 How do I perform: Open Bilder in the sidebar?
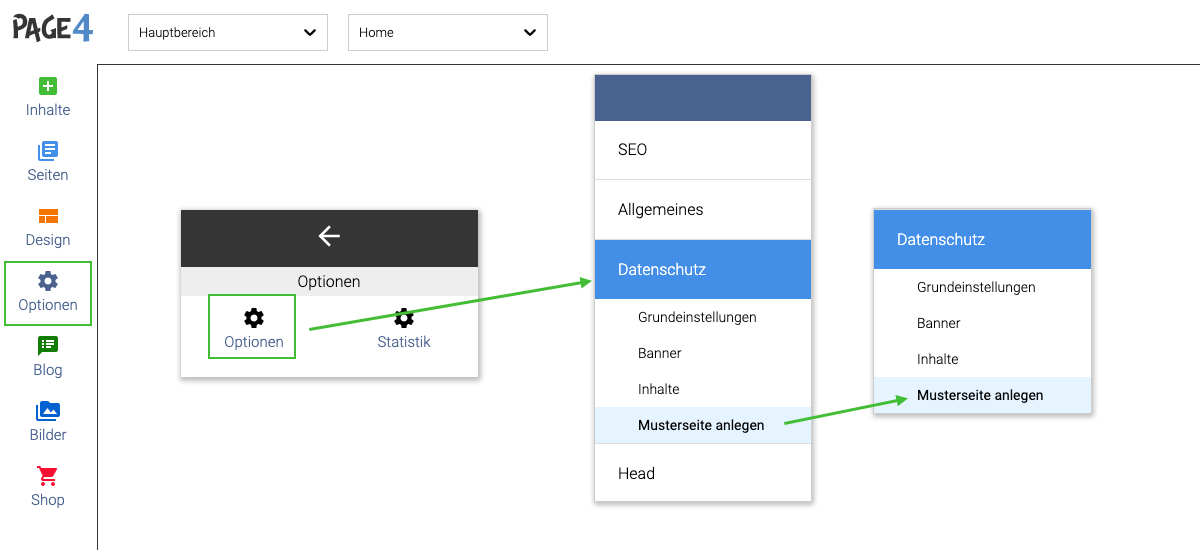pyautogui.click(x=48, y=422)
